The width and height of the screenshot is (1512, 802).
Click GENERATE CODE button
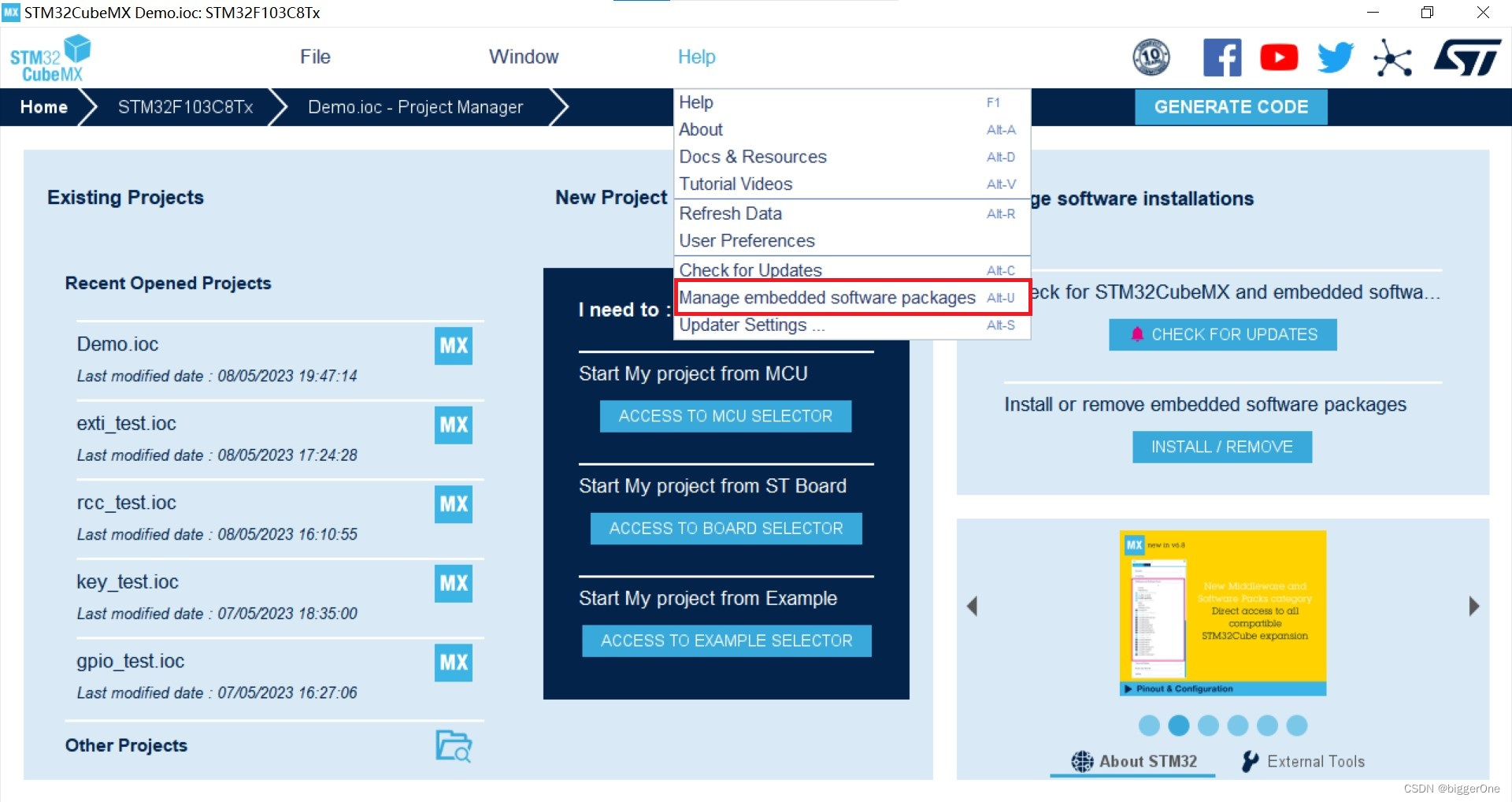click(1231, 107)
